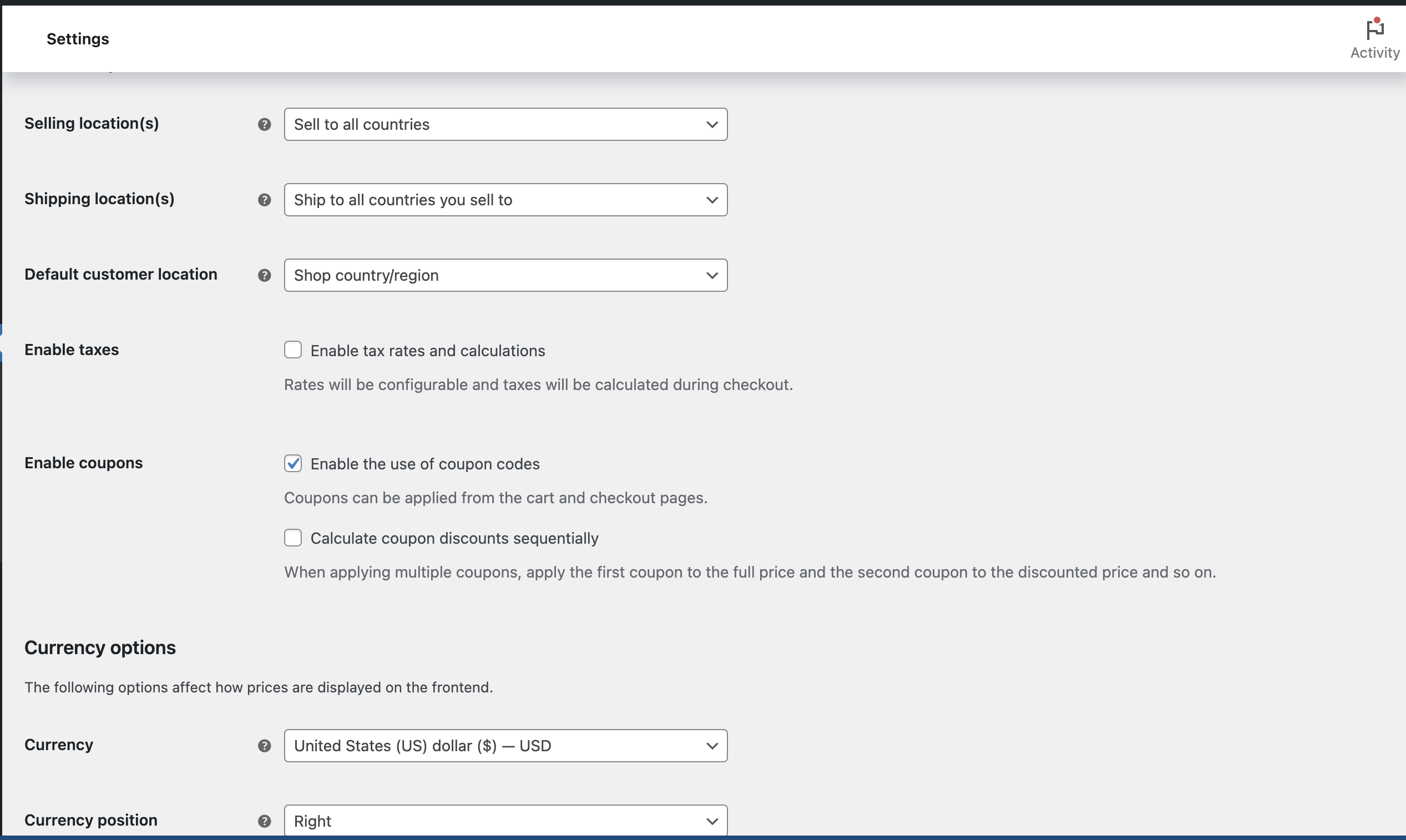Click help icon beside Currency
The height and width of the screenshot is (840, 1406).
tap(264, 746)
